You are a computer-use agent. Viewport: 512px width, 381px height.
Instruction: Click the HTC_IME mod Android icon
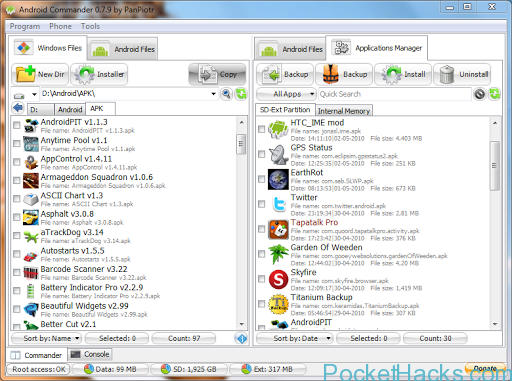(278, 129)
